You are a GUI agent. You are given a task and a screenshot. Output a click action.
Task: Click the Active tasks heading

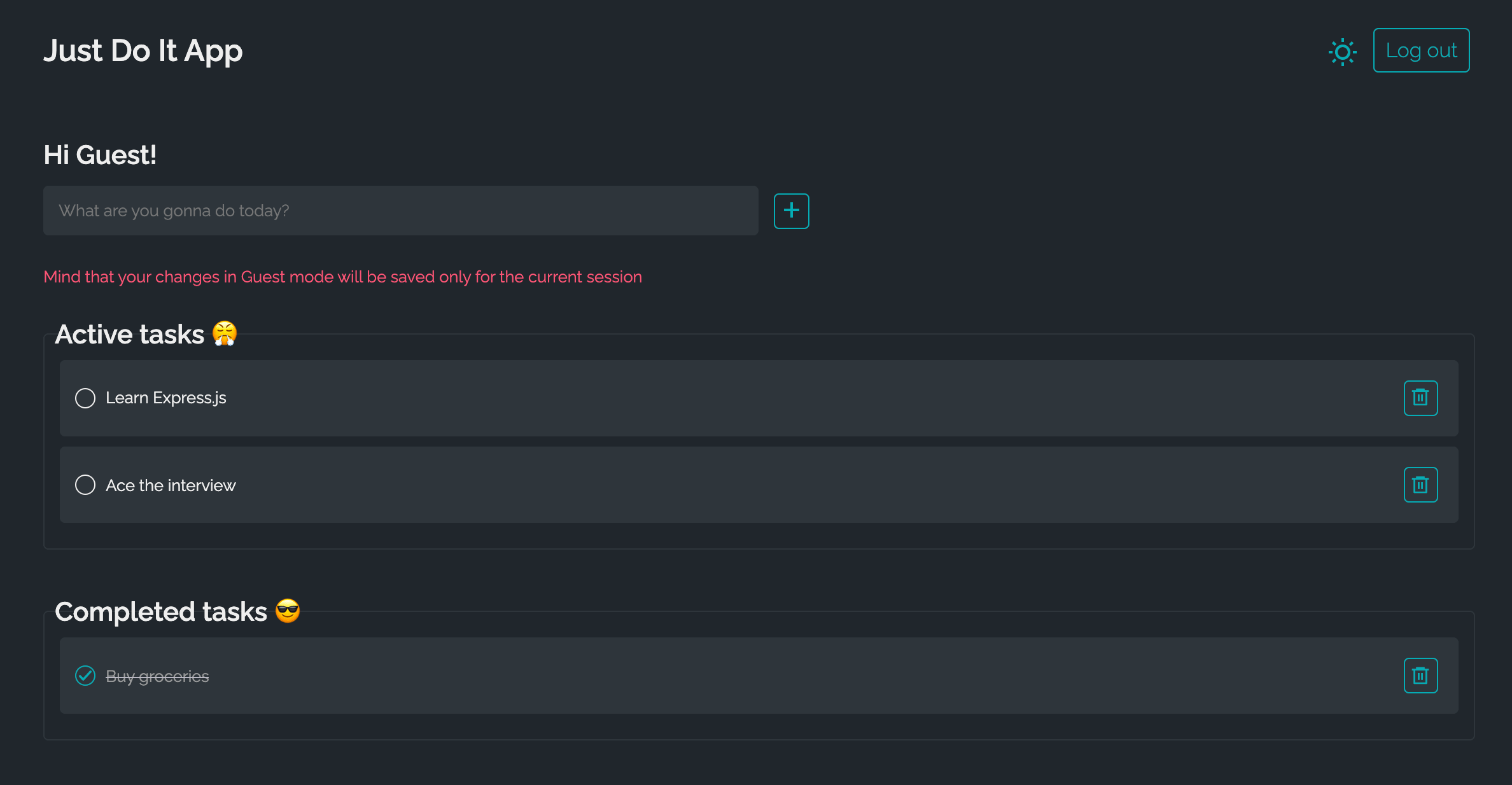click(x=130, y=335)
